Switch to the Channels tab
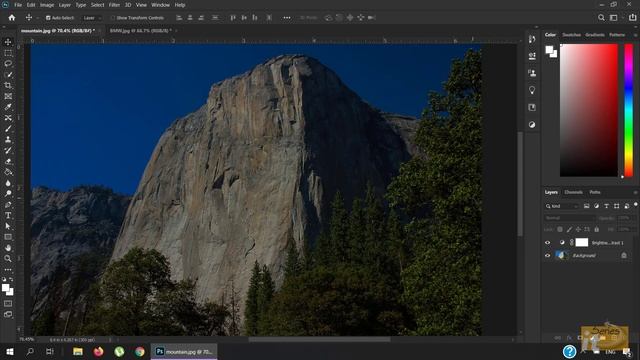This screenshot has width=640, height=360. pos(573,192)
